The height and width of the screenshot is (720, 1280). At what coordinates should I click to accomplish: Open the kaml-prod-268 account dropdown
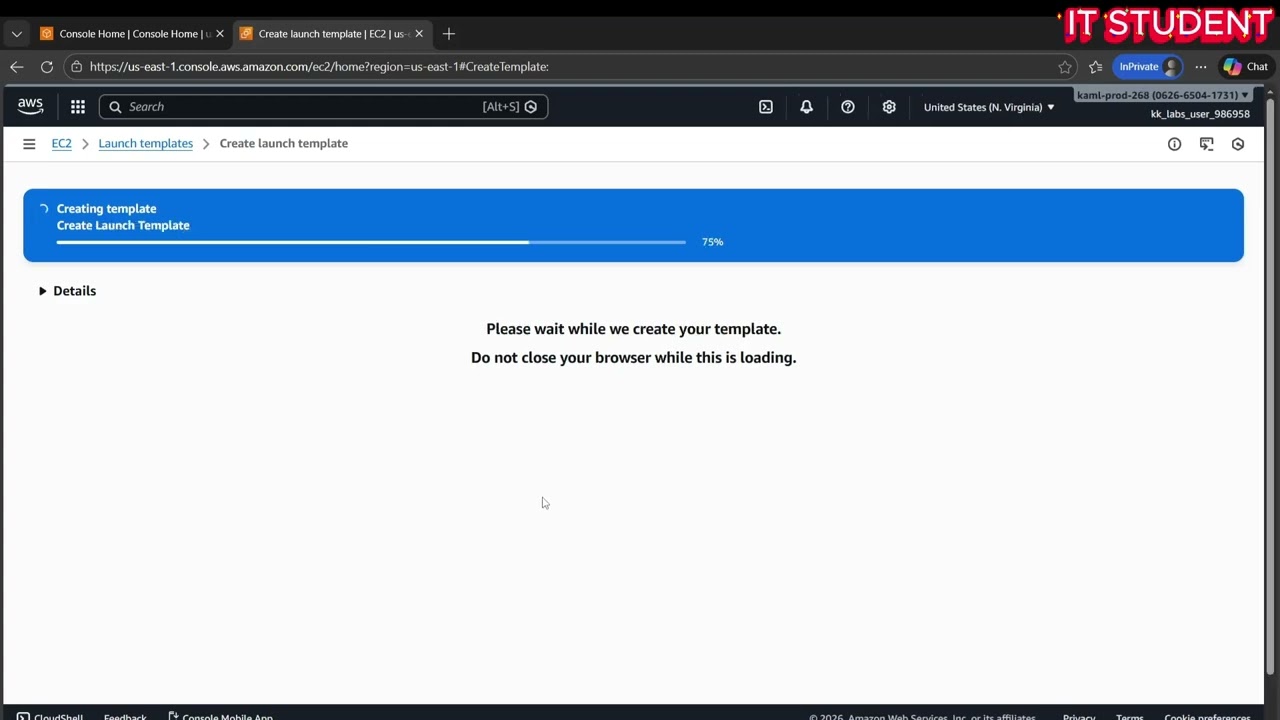point(1162,95)
